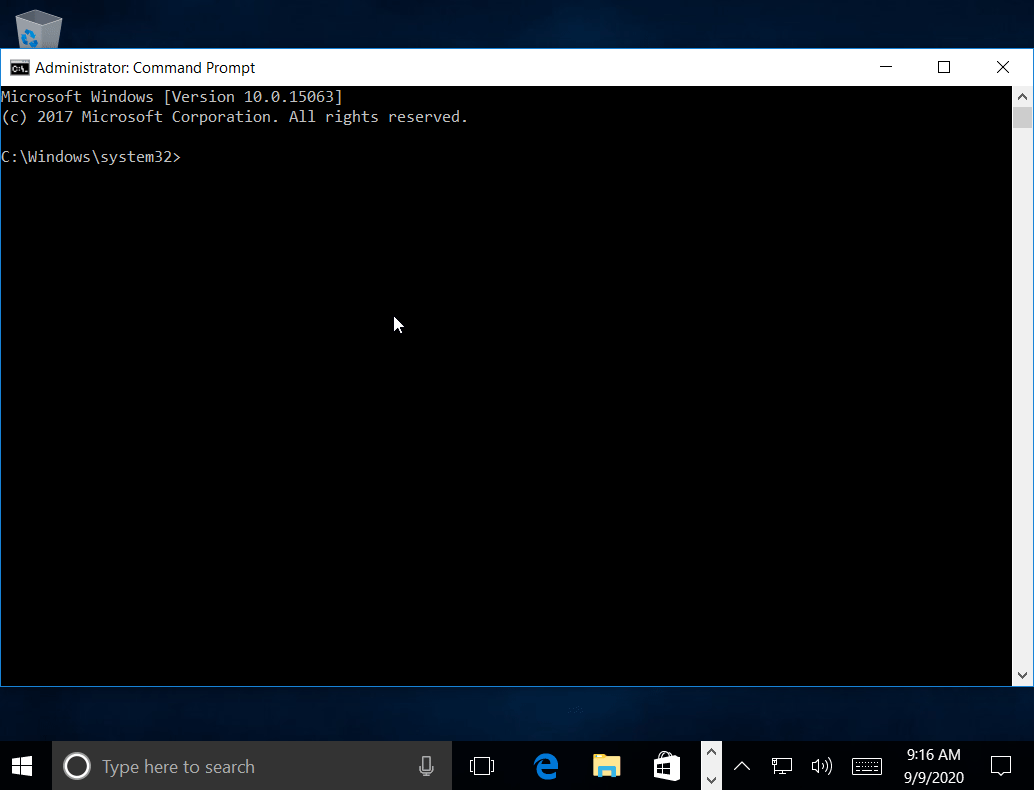Click the C:\Windows\system32> prompt line

(91, 157)
